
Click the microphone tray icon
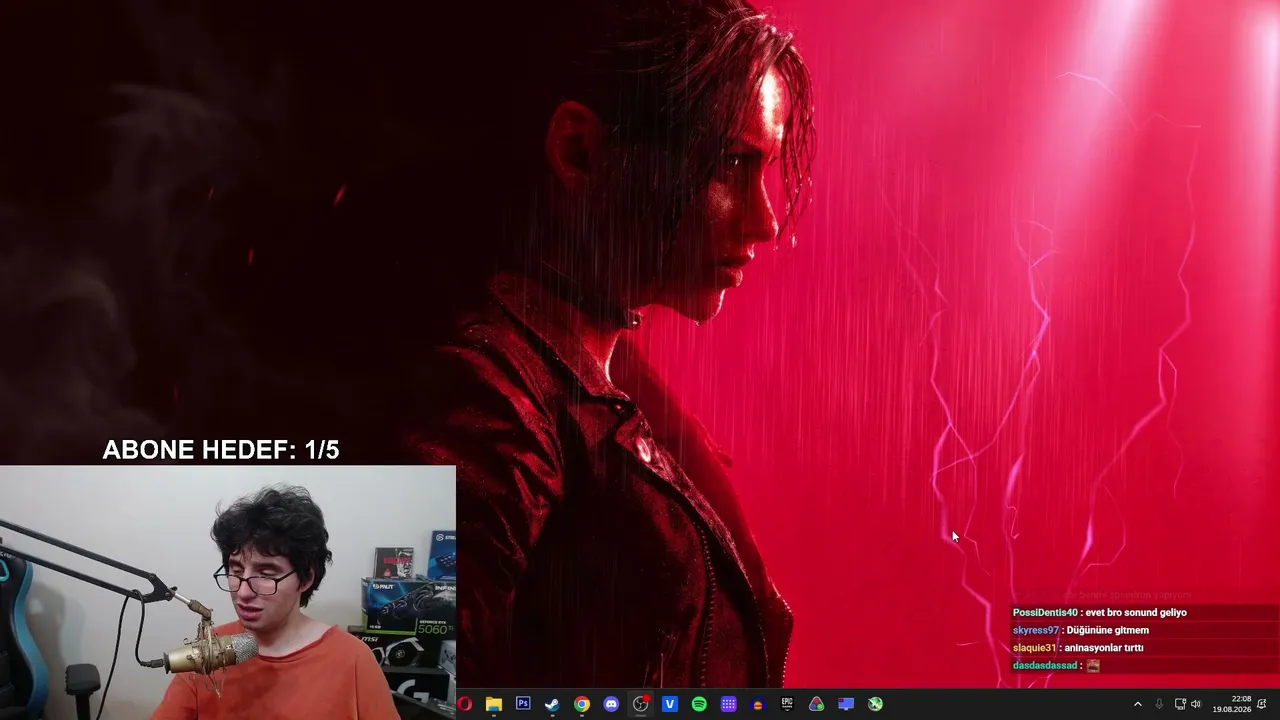click(x=1159, y=704)
